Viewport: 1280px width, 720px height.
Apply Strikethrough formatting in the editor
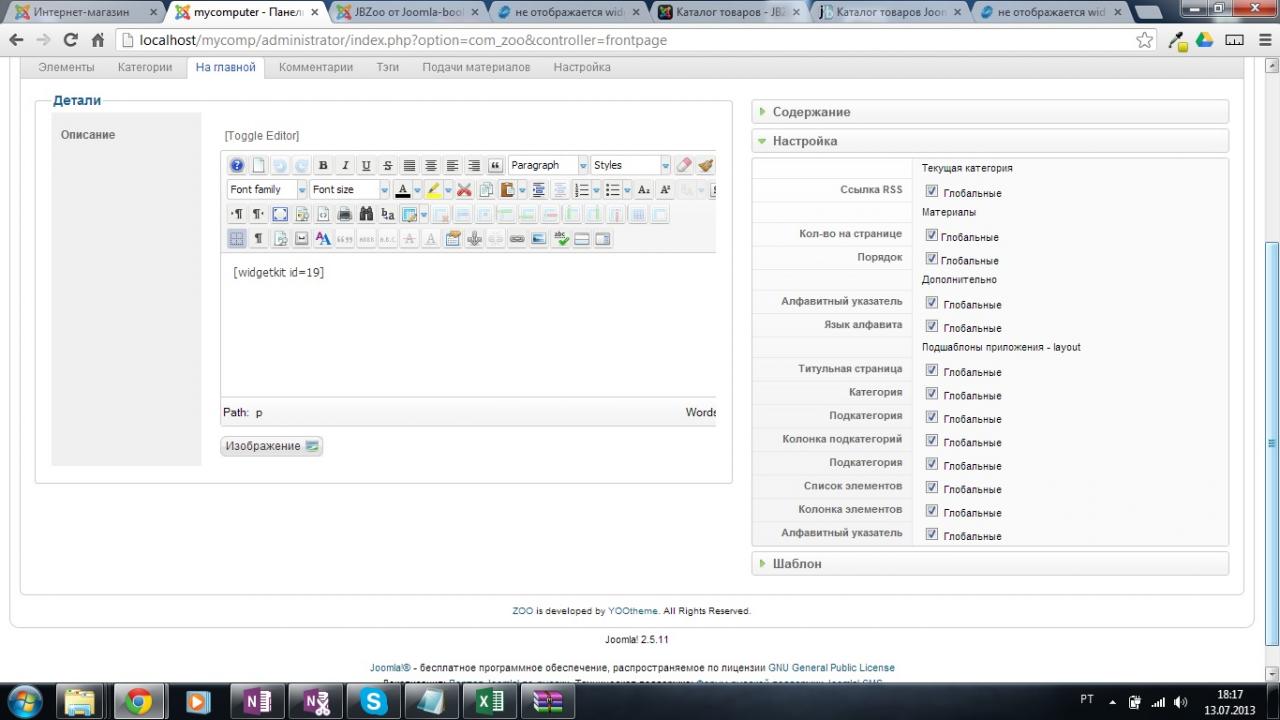pos(388,166)
